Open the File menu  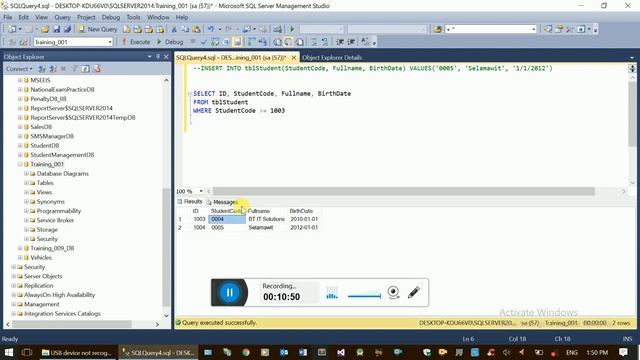(x=8, y=17)
